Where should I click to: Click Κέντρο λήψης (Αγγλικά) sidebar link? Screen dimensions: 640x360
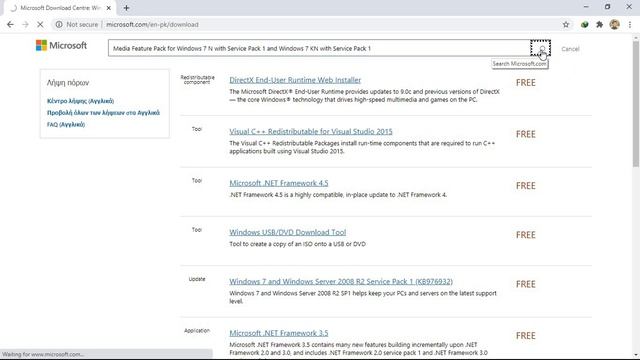pos(80,101)
